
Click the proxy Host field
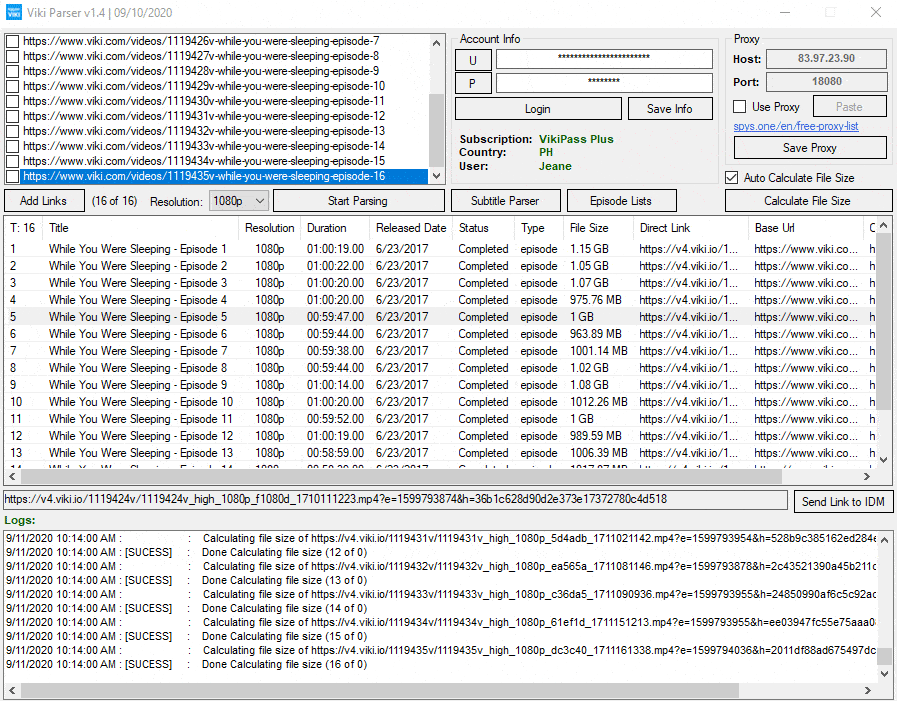(826, 58)
